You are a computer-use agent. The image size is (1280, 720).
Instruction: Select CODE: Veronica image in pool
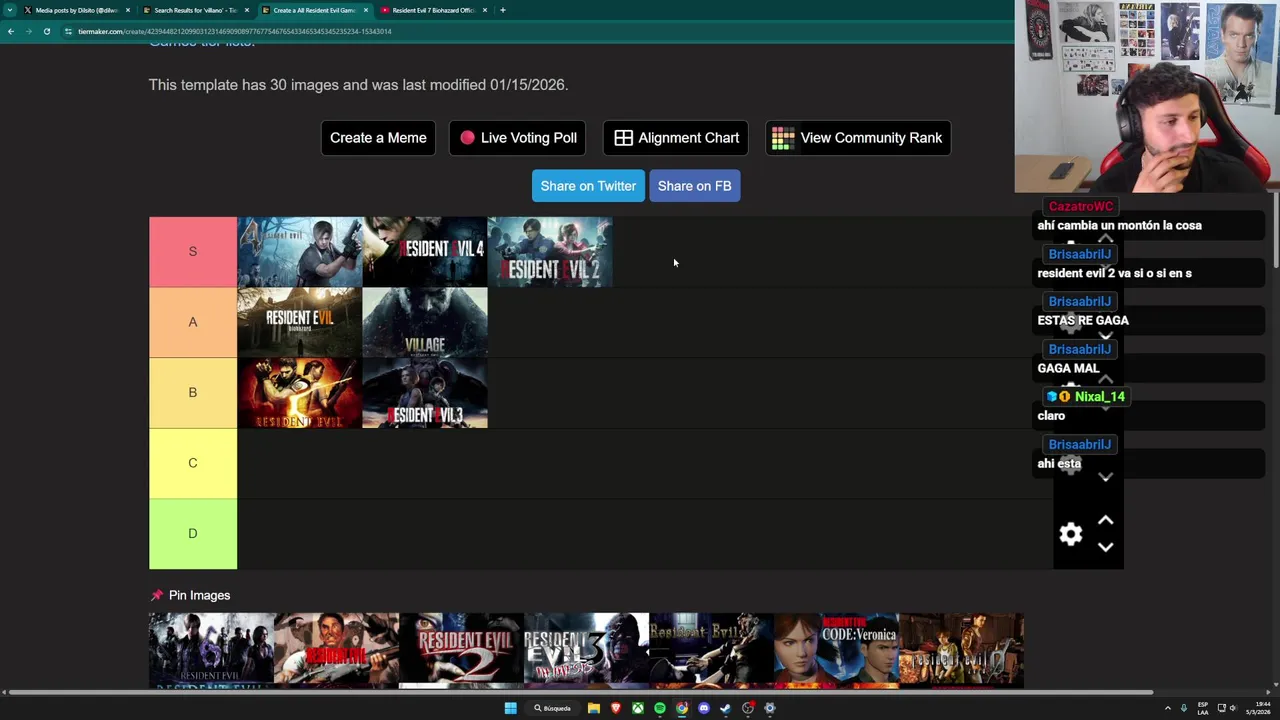click(836, 651)
